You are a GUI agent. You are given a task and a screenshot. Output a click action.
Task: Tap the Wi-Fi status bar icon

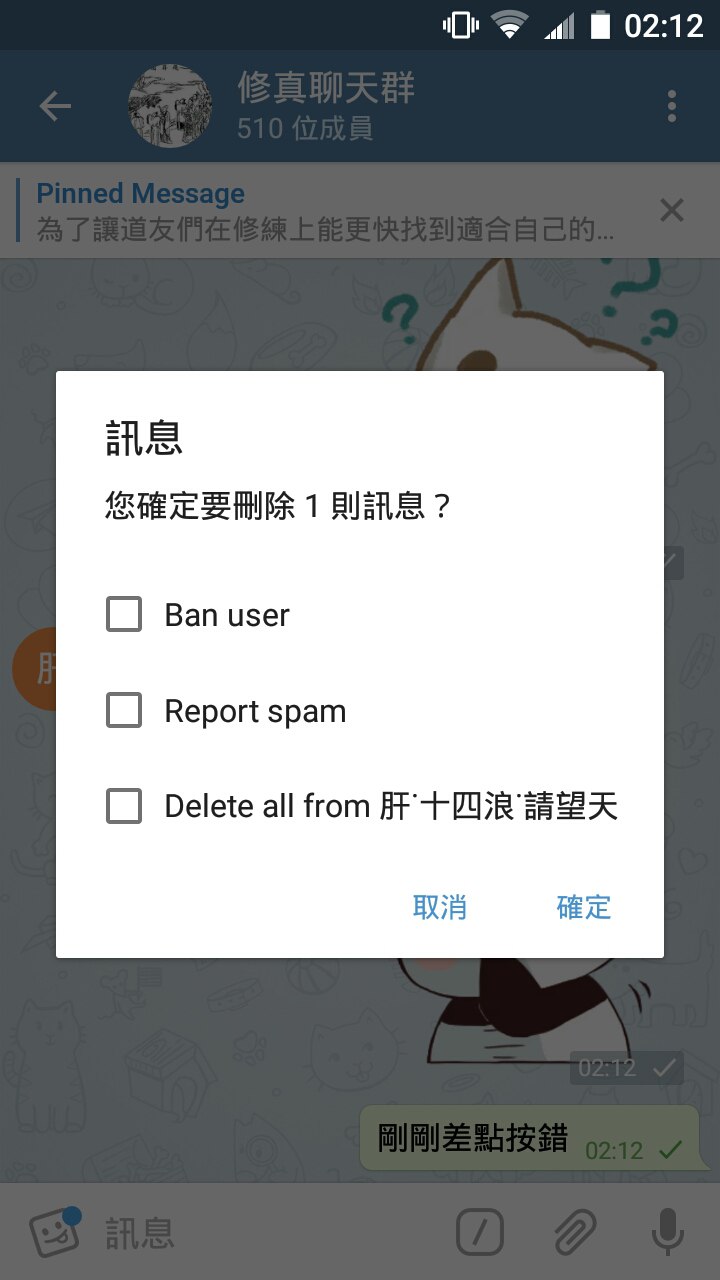click(511, 25)
